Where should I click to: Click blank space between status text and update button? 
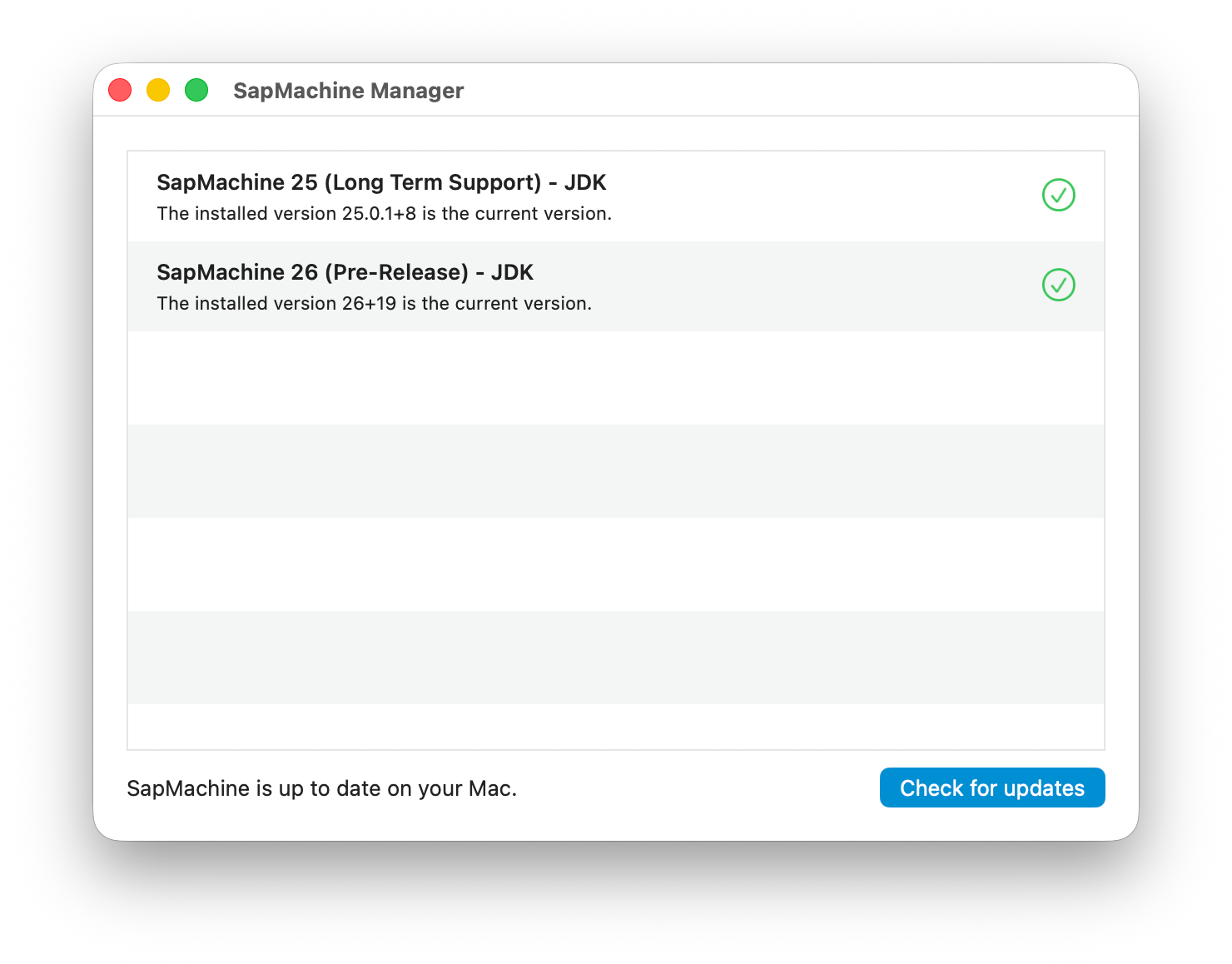click(x=699, y=788)
